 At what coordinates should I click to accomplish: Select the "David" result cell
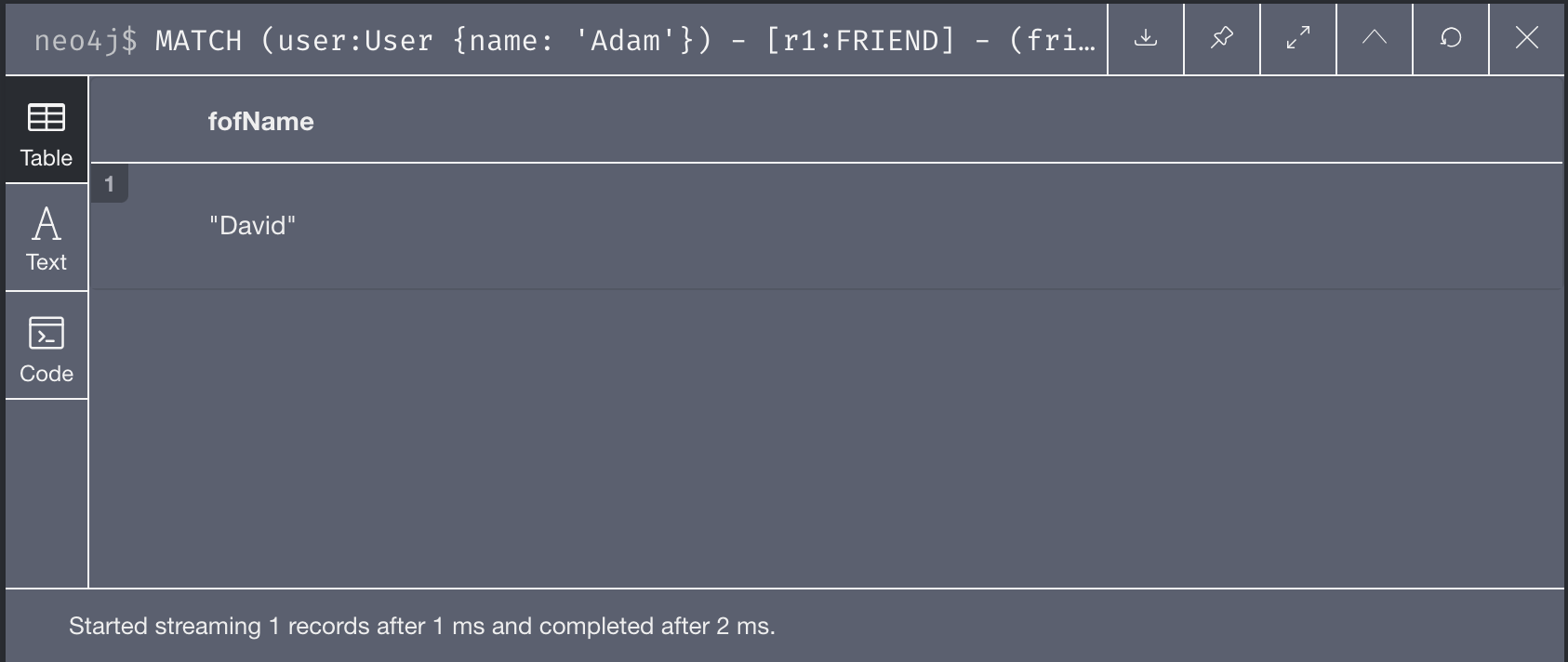pyautogui.click(x=252, y=226)
